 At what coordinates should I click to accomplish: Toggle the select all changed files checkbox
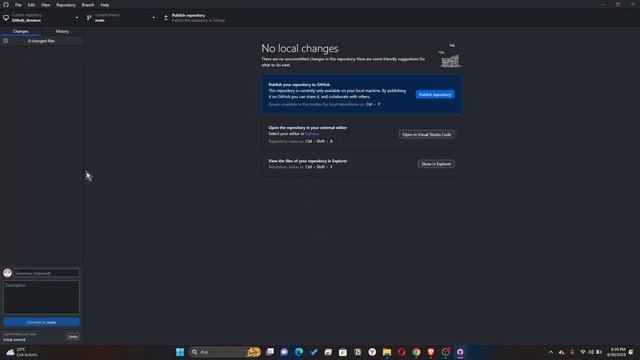click(x=5, y=41)
